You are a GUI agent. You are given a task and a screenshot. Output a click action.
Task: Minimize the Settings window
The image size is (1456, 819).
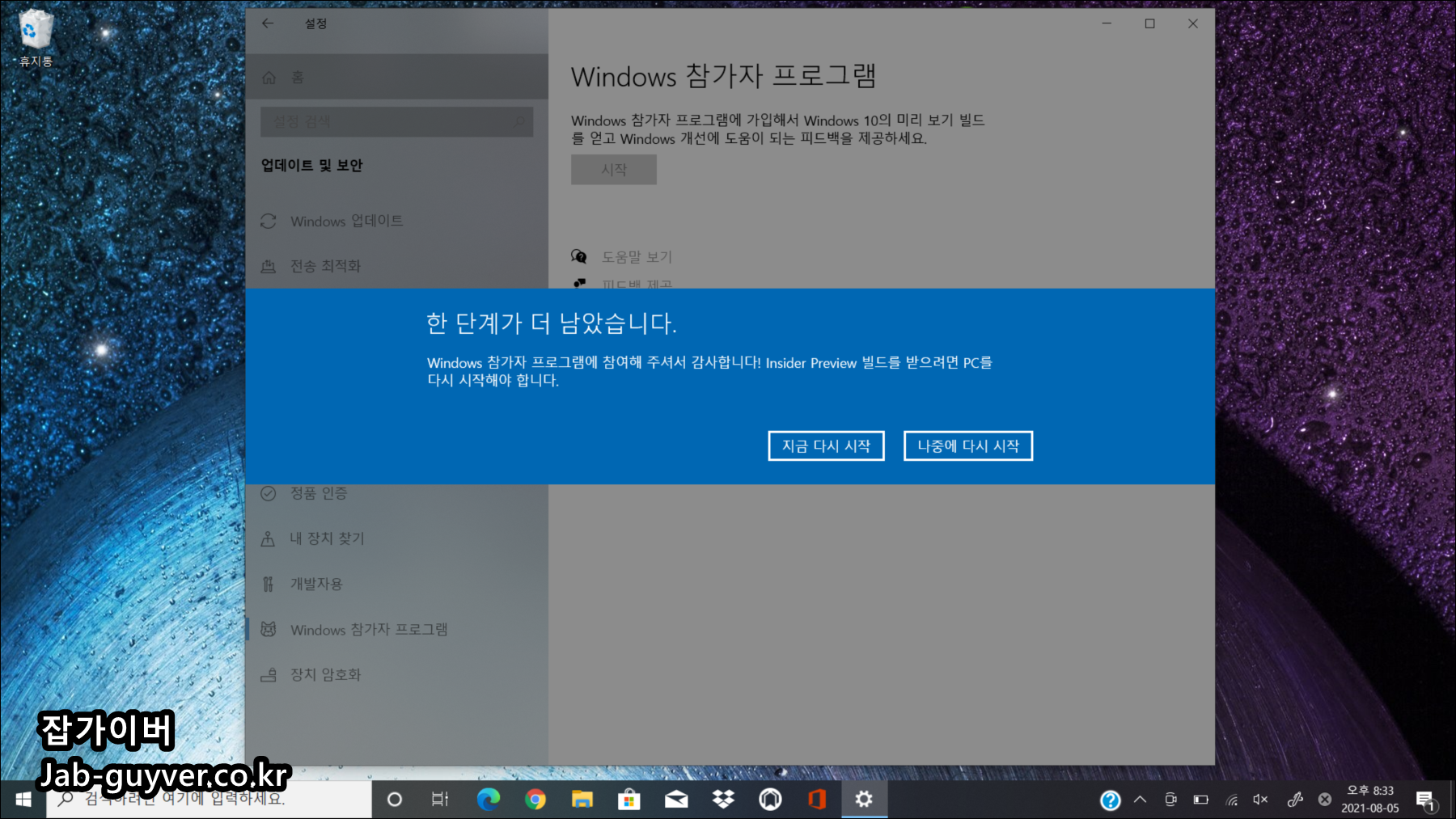1107,23
